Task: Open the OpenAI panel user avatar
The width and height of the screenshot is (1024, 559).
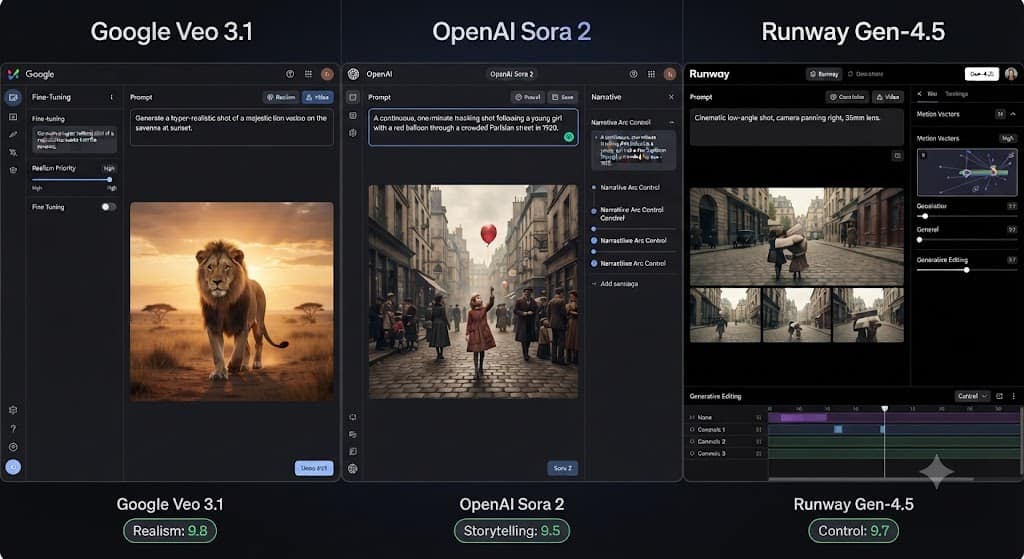Action: pyautogui.click(x=669, y=74)
